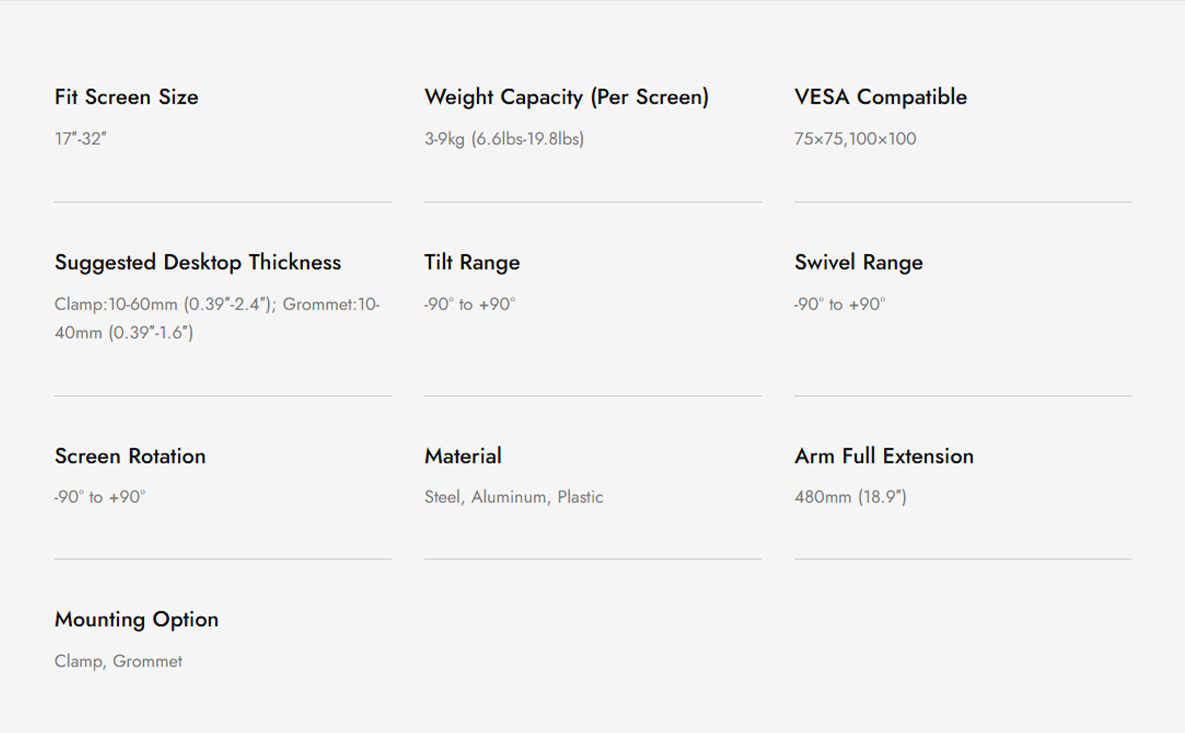
Task: Select the Steel, Aluminum, Plastic text
Action: coord(514,496)
